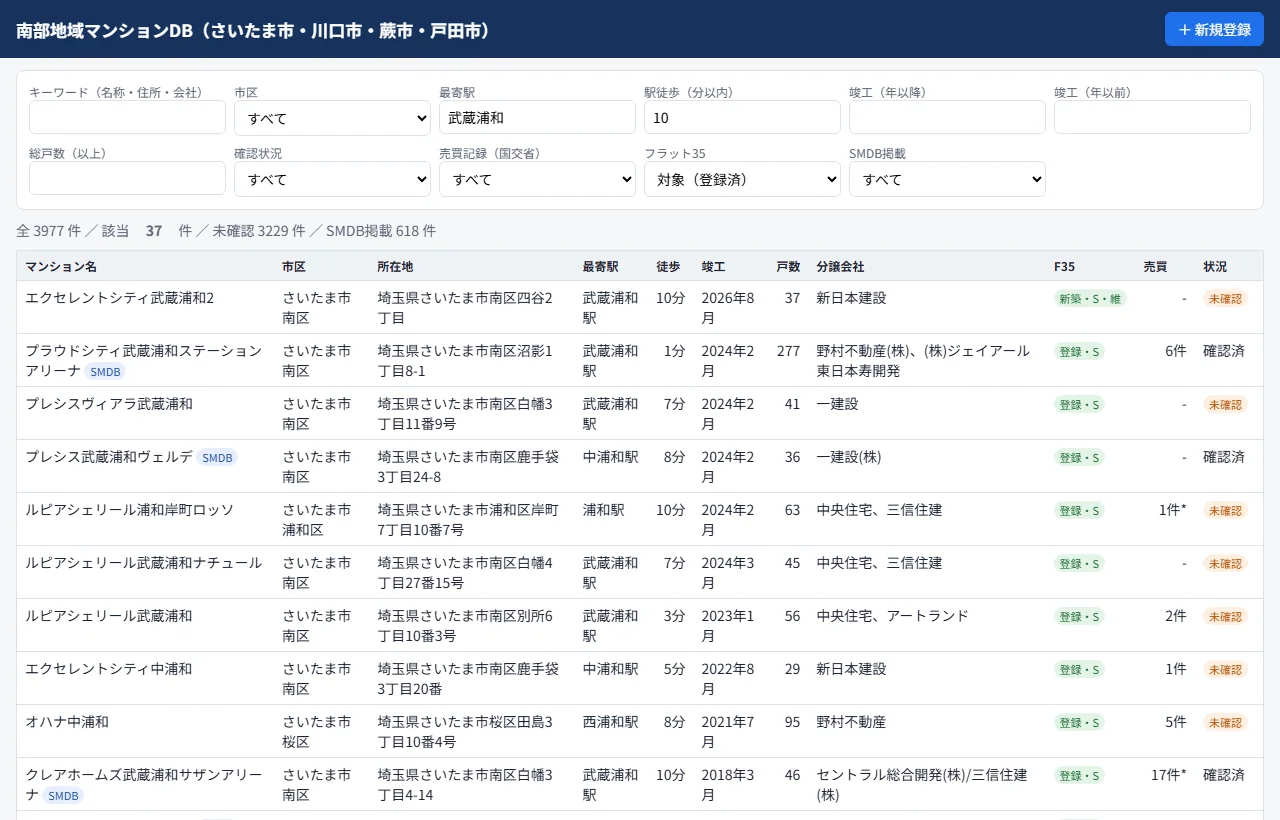Select the ルピアシェリール武蔵浦和ナチュール row

pos(640,572)
